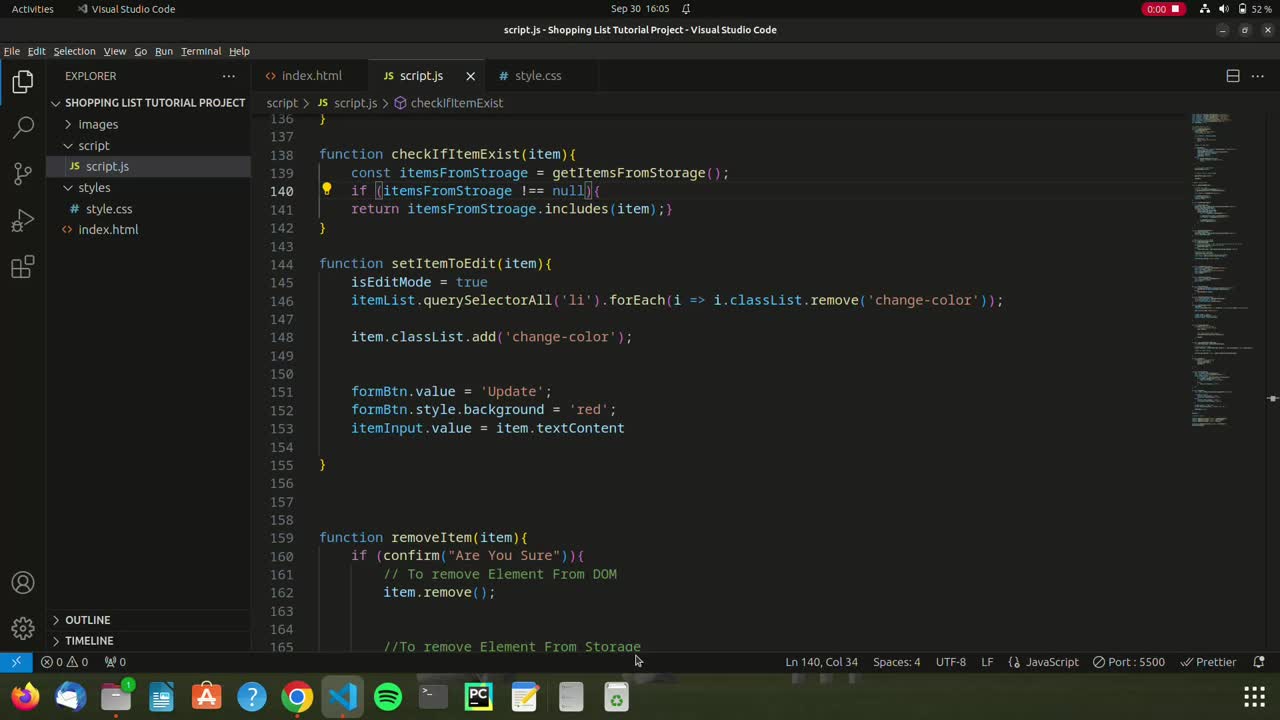The image size is (1280, 720).
Task: Click the Prettier status bar button
Action: point(1208,662)
